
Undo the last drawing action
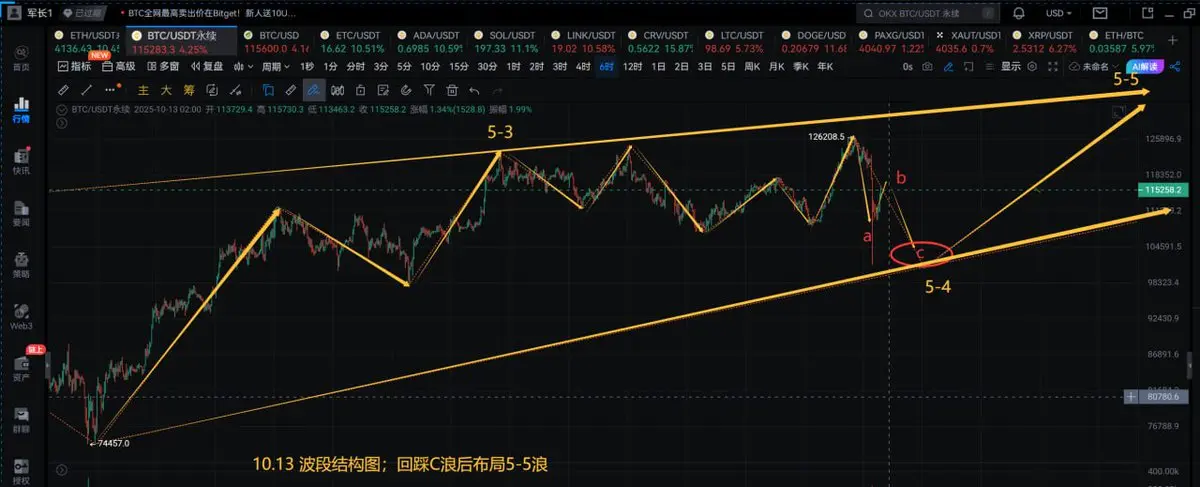[x=474, y=90]
